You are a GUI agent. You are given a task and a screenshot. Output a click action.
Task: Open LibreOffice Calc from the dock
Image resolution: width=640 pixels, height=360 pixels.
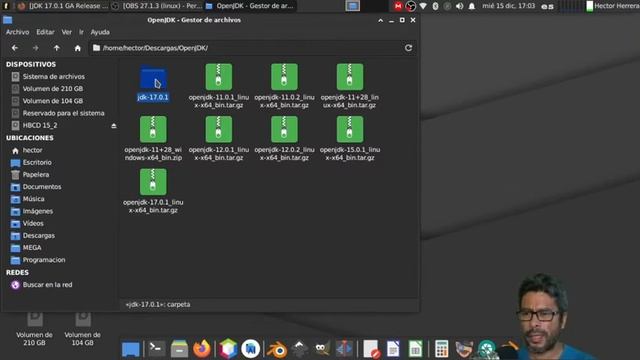pos(415,349)
